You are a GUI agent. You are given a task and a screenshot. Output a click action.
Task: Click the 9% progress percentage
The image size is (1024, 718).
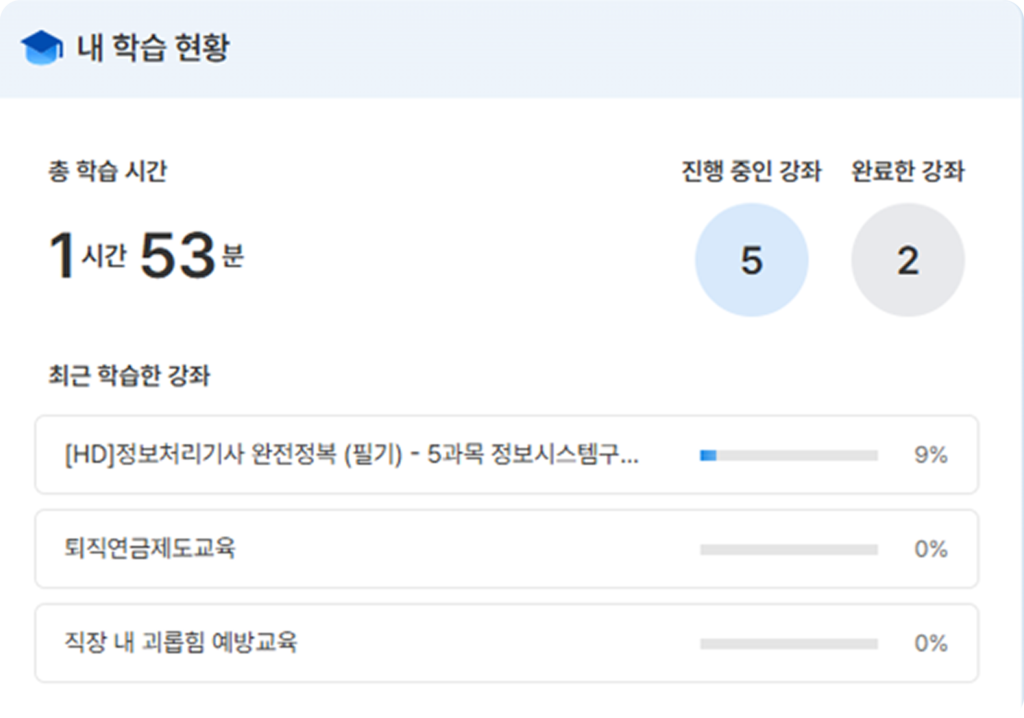(x=930, y=455)
